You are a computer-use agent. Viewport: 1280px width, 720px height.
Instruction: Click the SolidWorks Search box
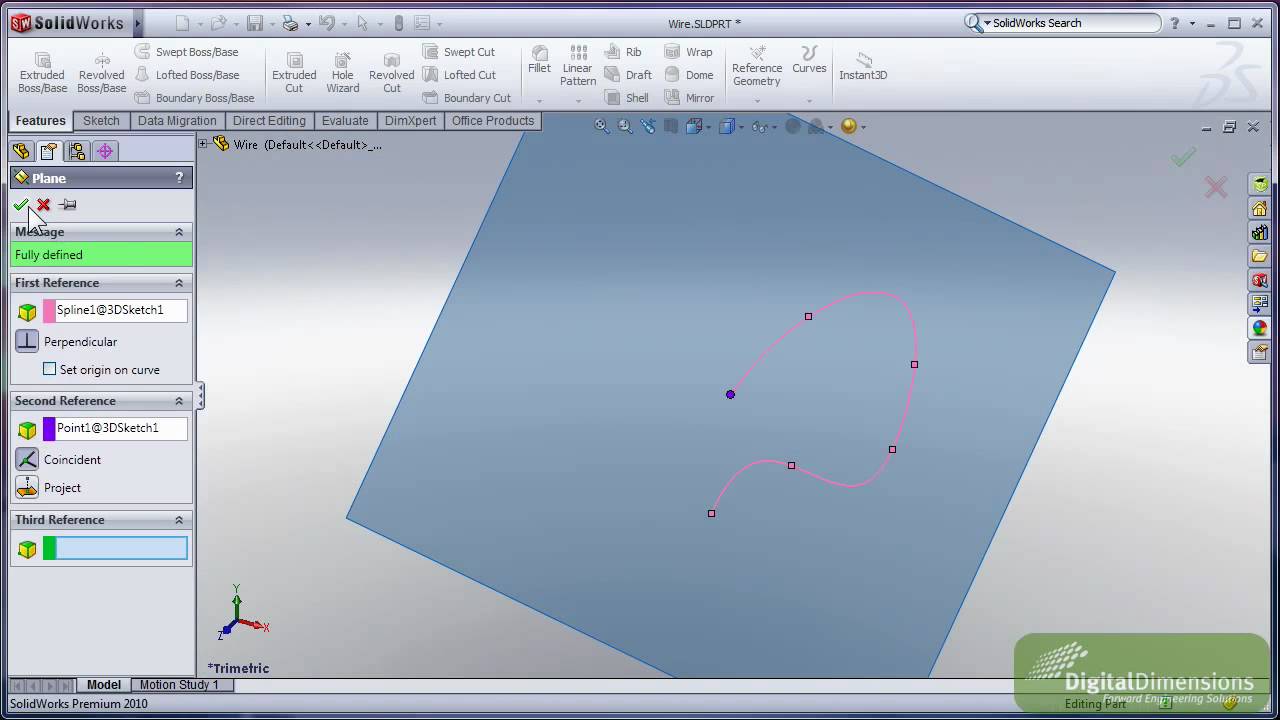(1073, 23)
